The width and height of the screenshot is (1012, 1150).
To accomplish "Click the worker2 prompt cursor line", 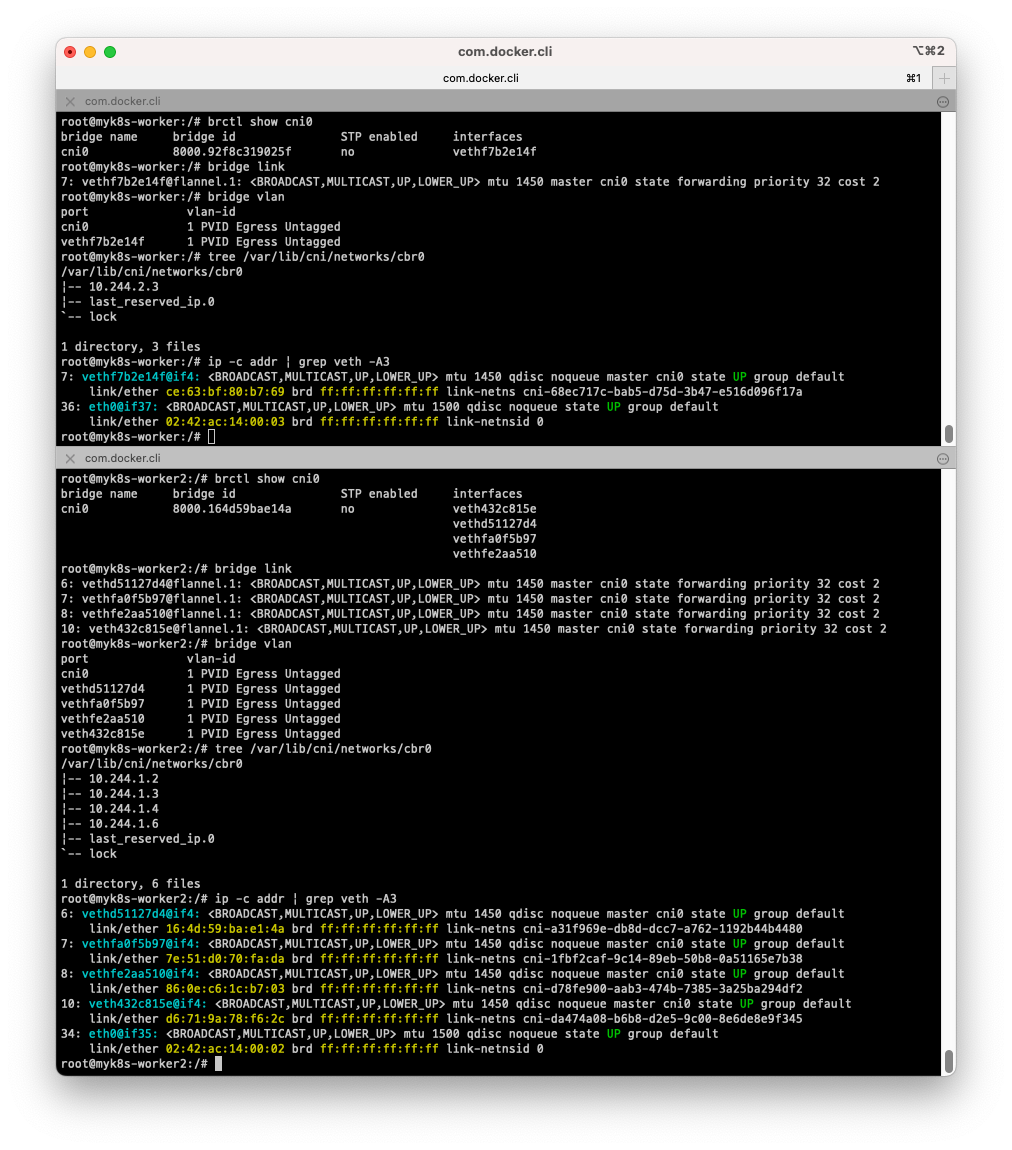I will 141,1064.
